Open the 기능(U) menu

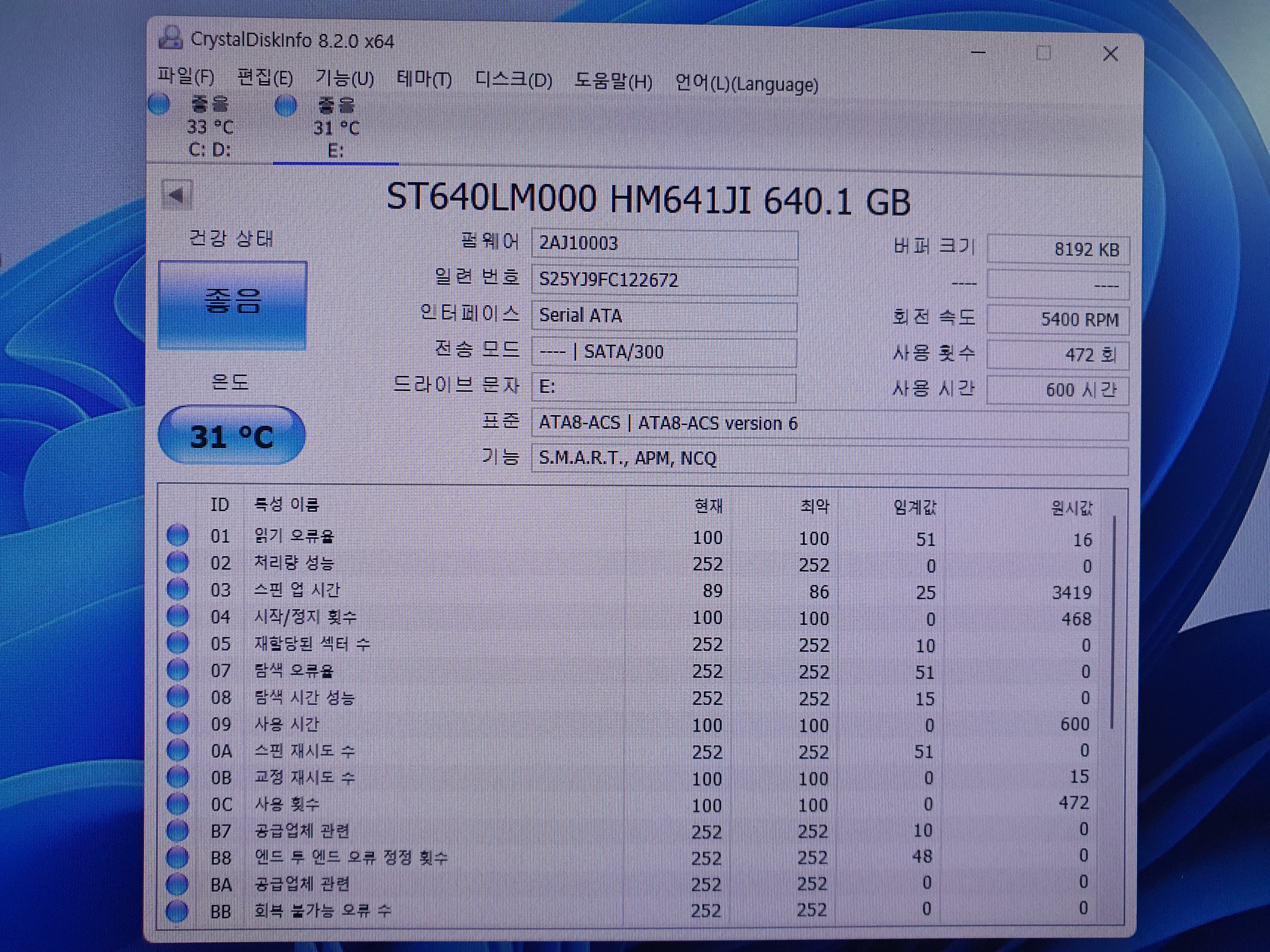(x=345, y=78)
